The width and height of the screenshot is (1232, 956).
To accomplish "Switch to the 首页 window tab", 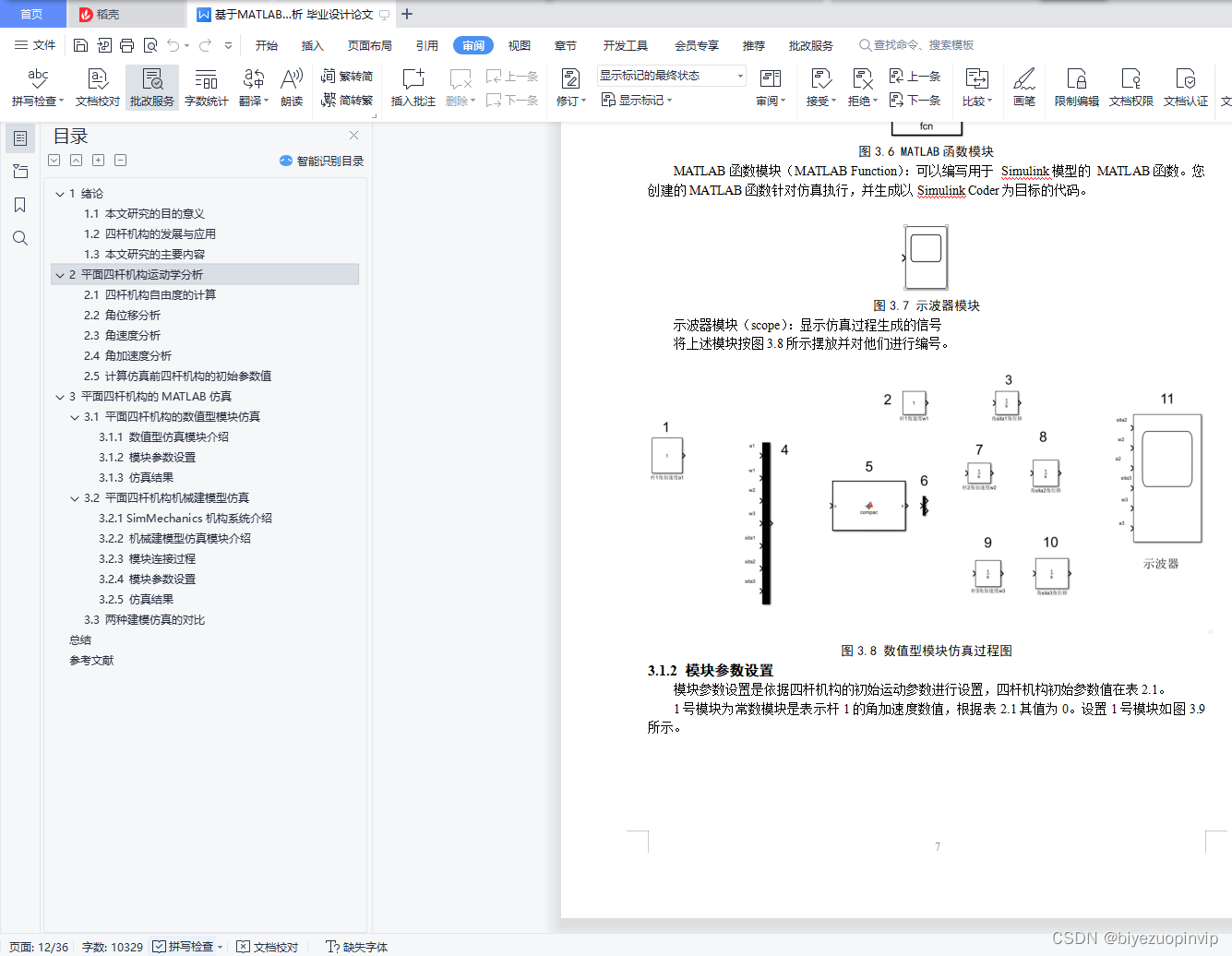I will tap(31, 14).
